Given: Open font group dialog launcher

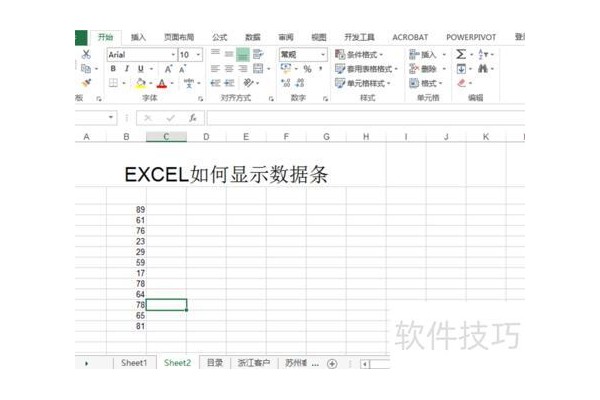Looking at the screenshot, I should (201, 99).
